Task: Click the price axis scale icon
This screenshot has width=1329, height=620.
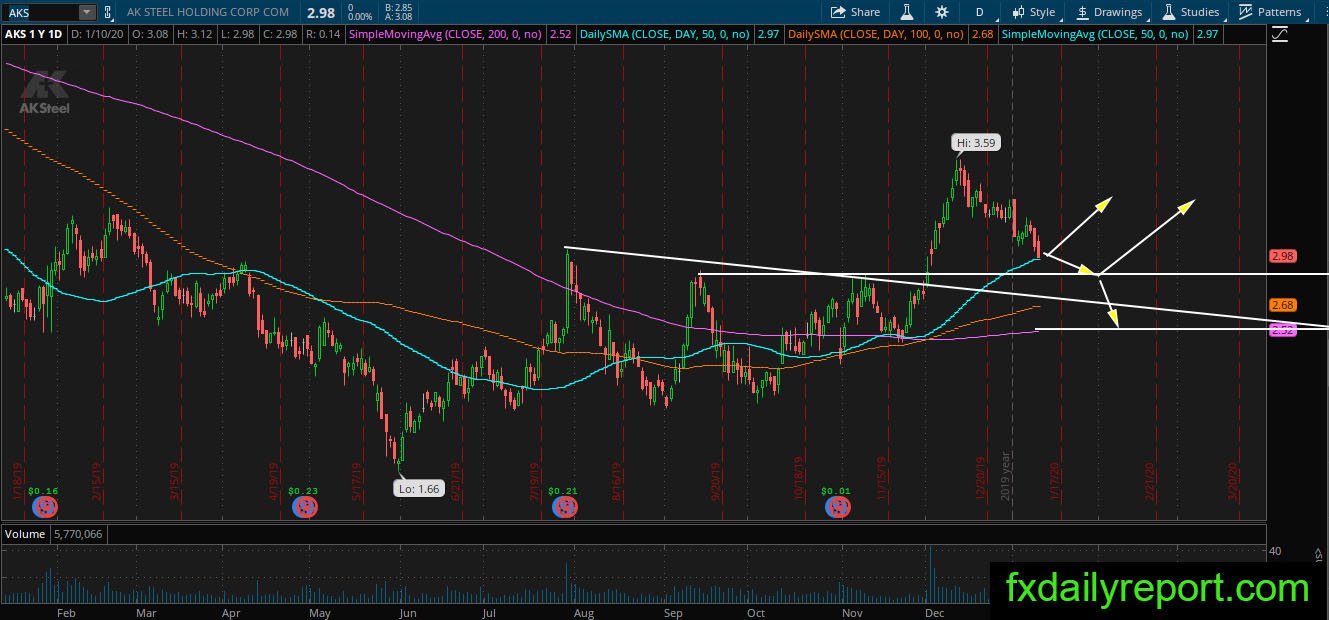Action: (x=1281, y=34)
